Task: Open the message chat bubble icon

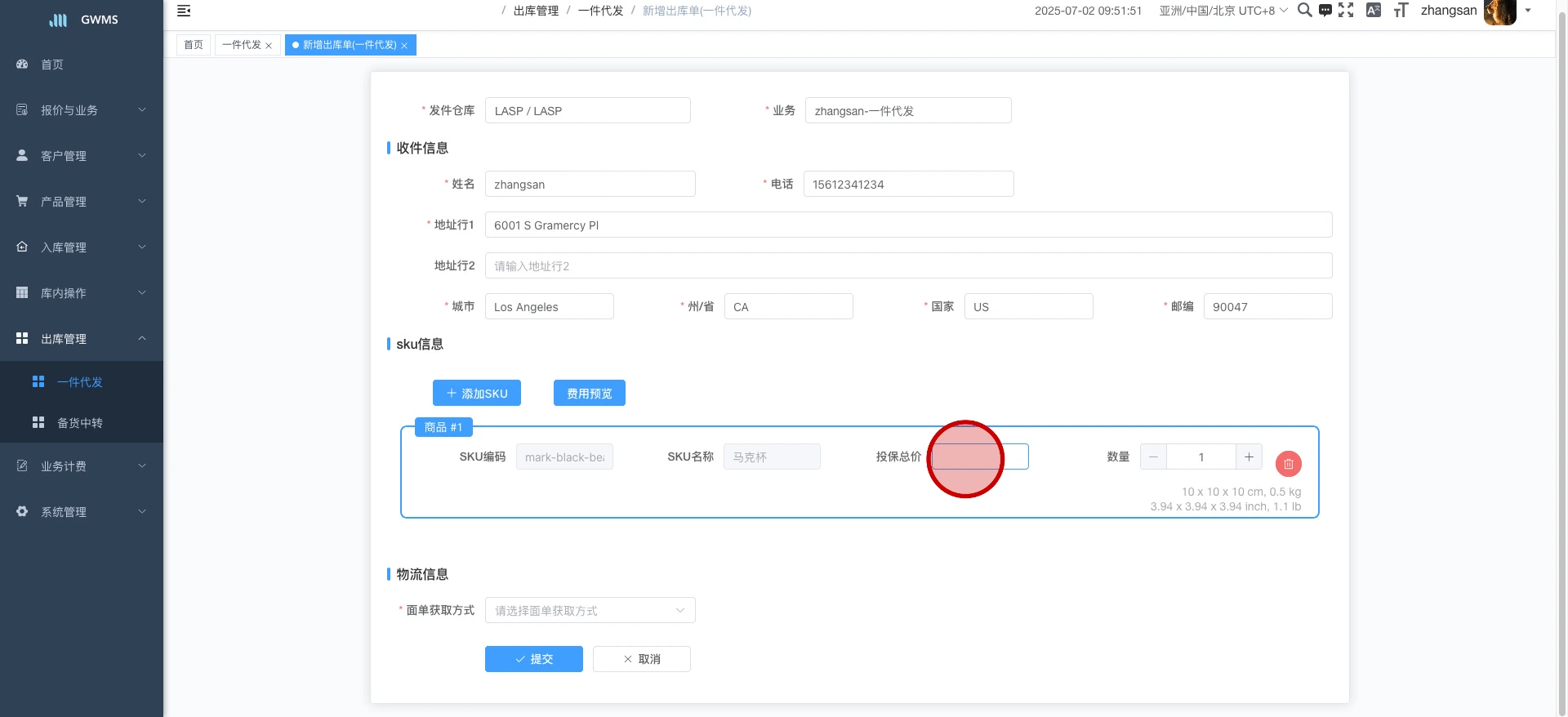Action: [x=1325, y=11]
